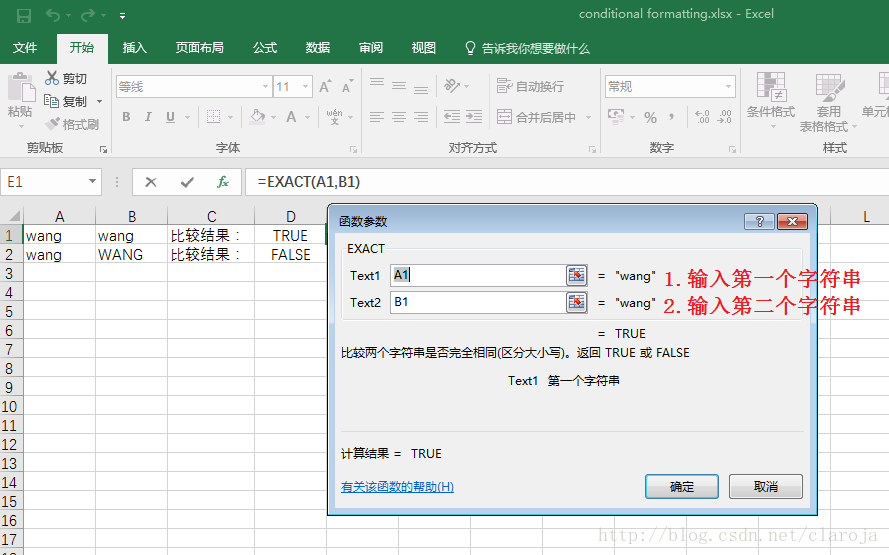Click the percent style icon
The image size is (889, 555).
pos(650,117)
